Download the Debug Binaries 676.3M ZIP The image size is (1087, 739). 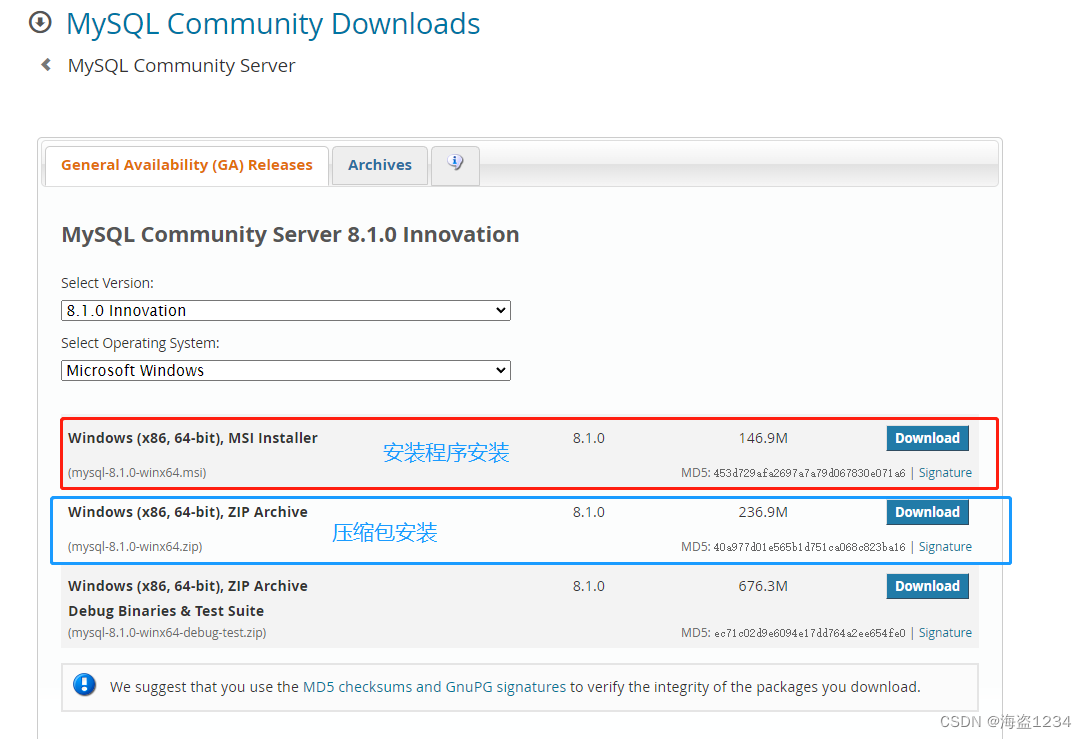928,586
